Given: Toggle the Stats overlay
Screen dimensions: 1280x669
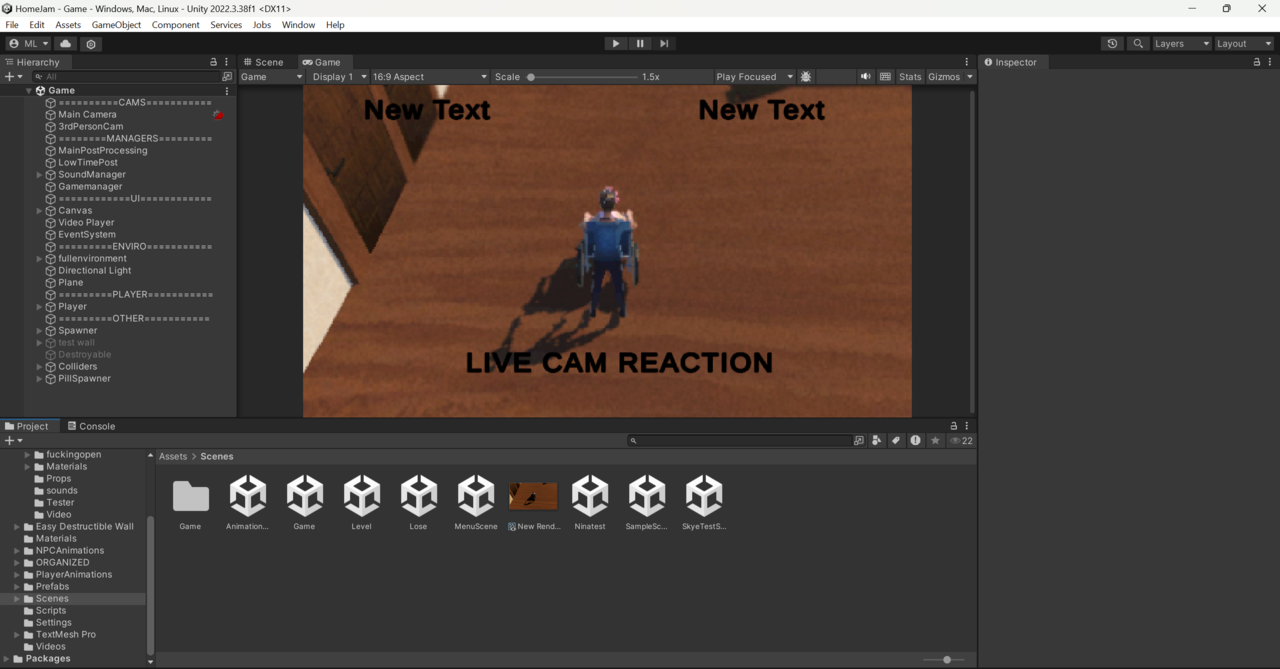Looking at the screenshot, I should (x=910, y=77).
